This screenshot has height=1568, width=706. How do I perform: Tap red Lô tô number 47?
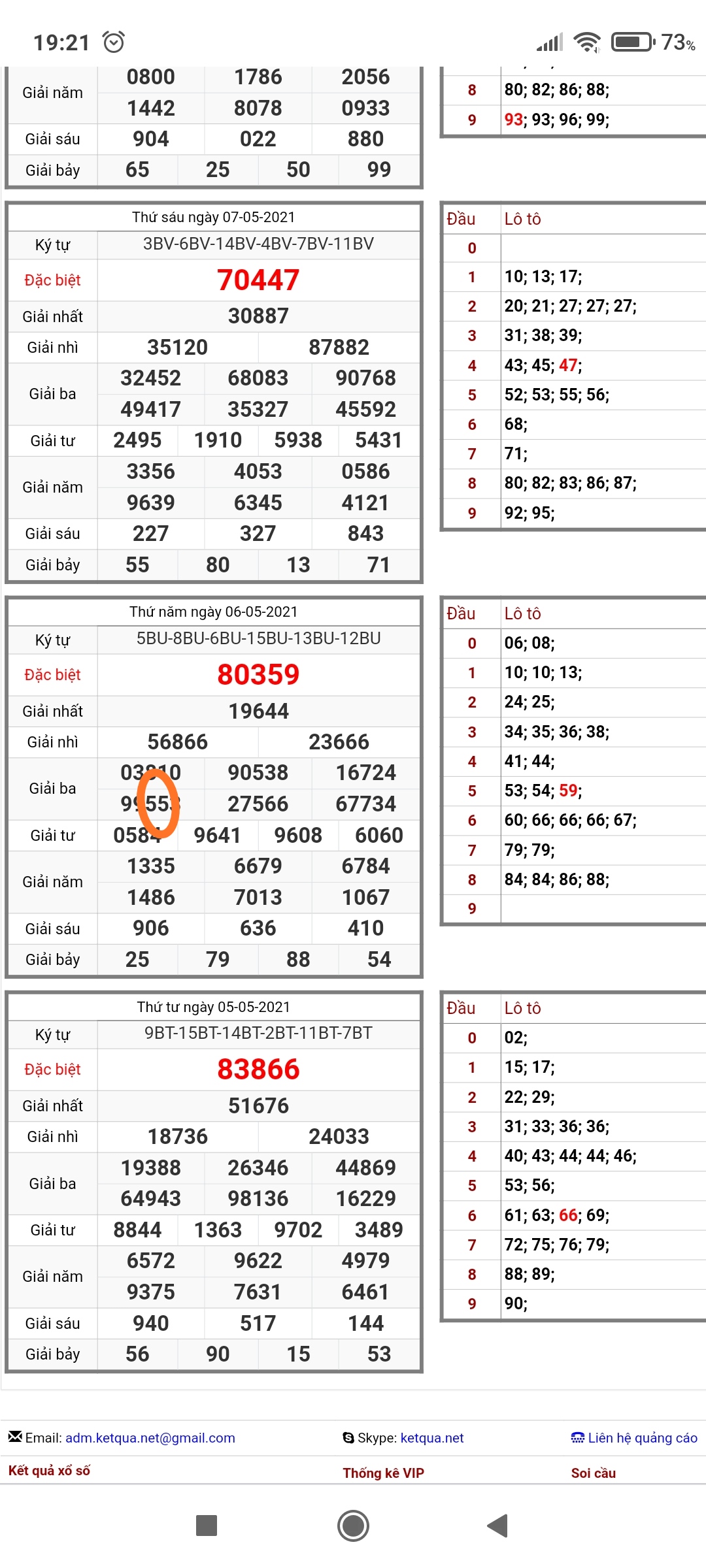click(x=568, y=365)
